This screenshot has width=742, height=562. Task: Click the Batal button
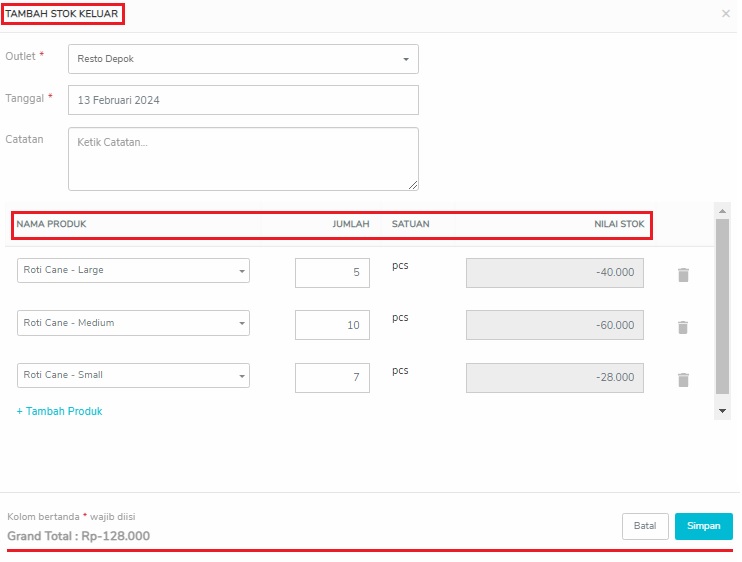645,526
